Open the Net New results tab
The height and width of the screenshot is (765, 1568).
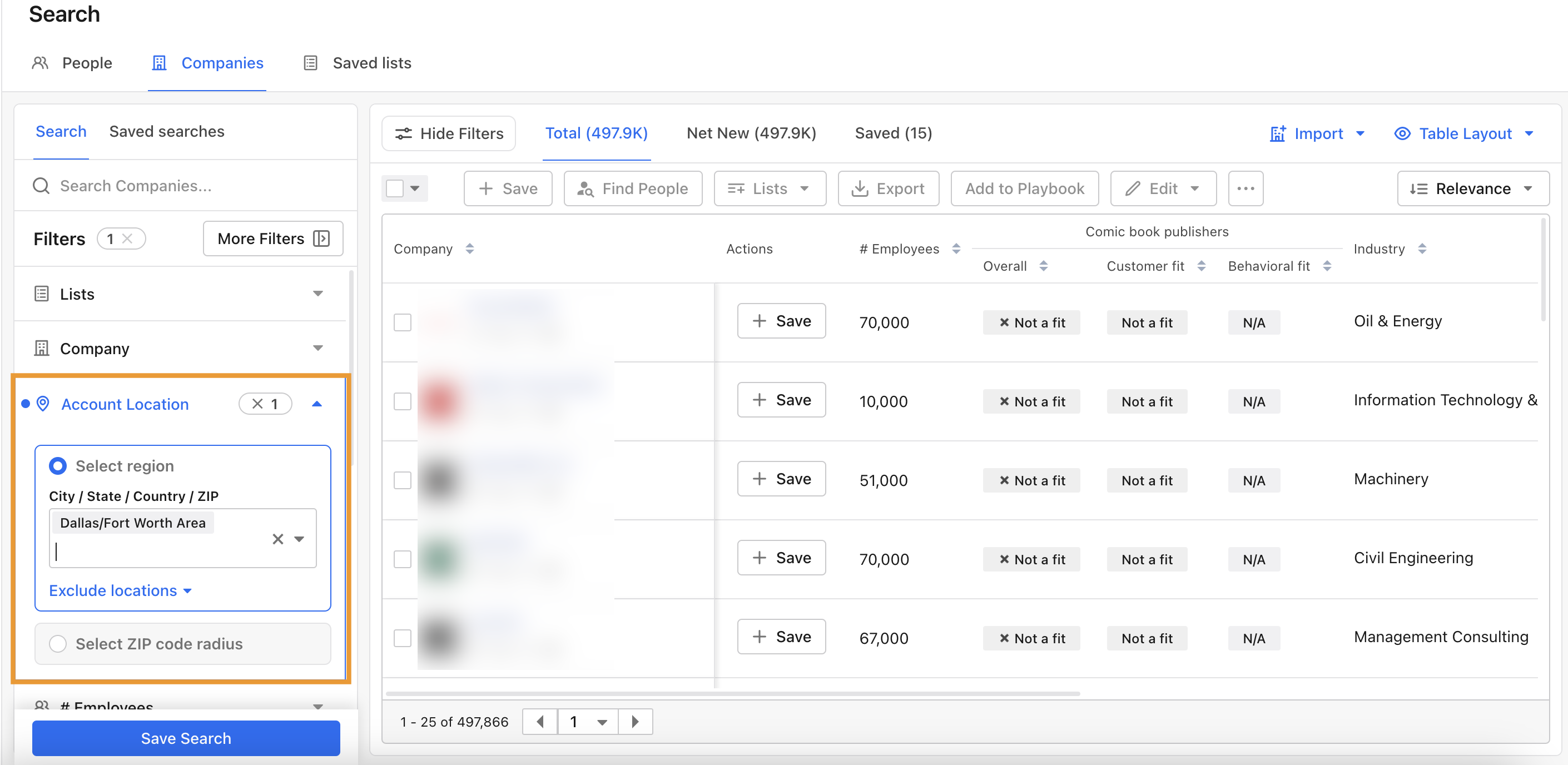(x=751, y=133)
